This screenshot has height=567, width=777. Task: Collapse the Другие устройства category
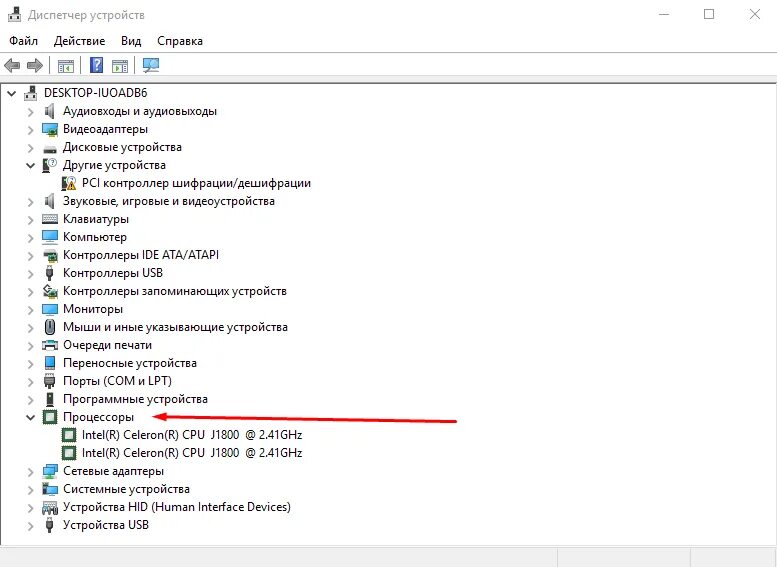(30, 166)
